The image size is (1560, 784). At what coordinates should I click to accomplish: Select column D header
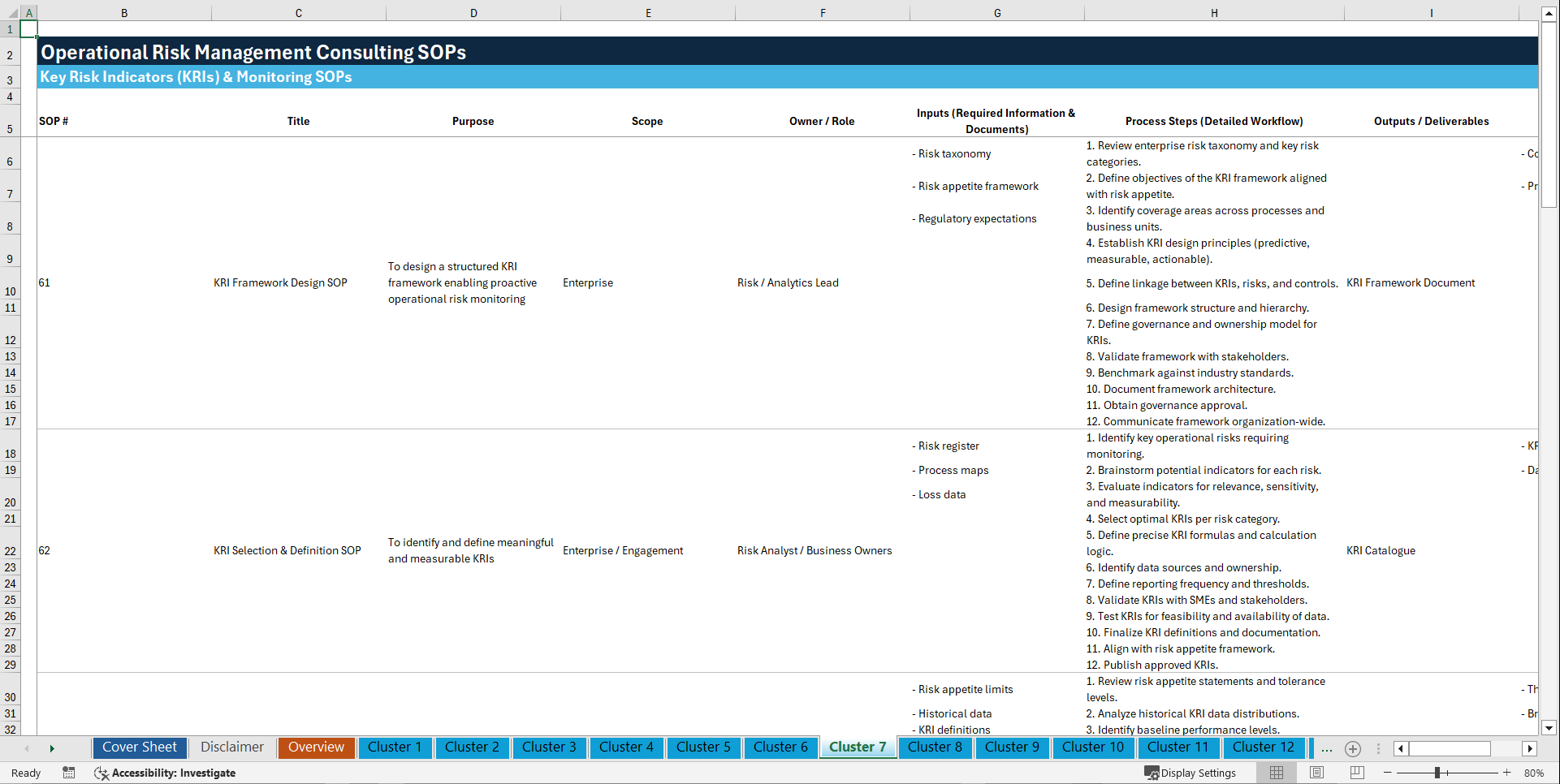[x=473, y=12]
